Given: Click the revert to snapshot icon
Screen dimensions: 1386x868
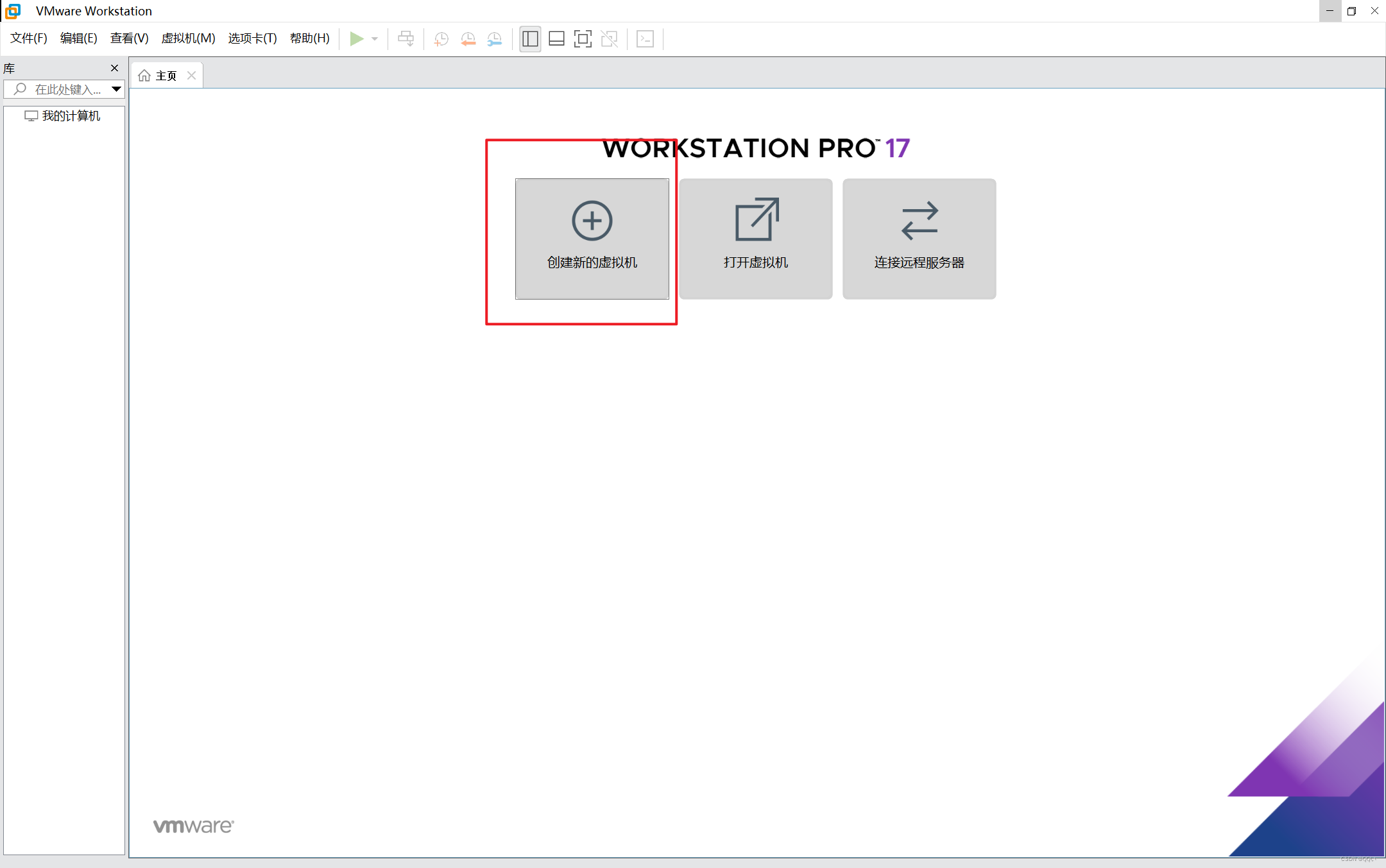Looking at the screenshot, I should tap(468, 38).
